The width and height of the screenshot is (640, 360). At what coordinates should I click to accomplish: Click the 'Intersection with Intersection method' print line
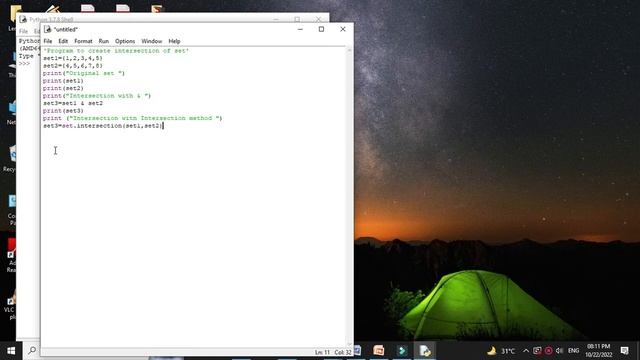[133, 118]
